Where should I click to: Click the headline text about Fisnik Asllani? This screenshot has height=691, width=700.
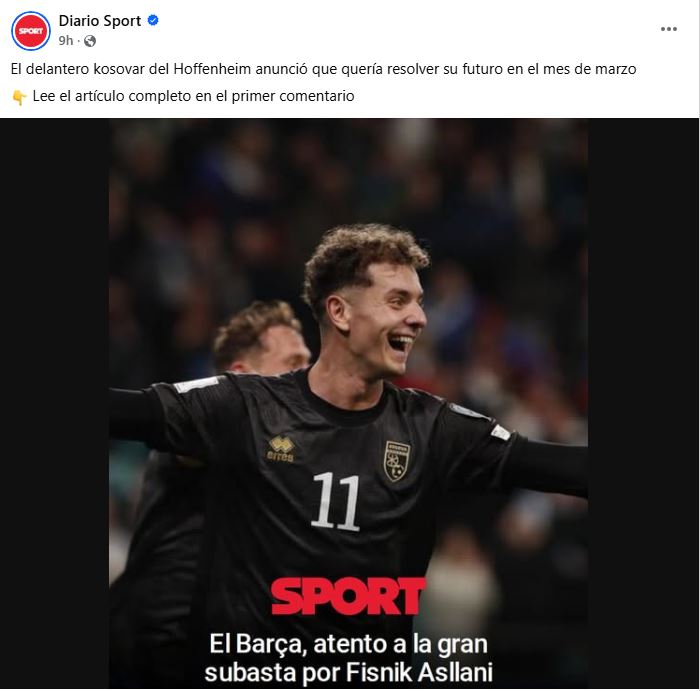tap(348, 658)
